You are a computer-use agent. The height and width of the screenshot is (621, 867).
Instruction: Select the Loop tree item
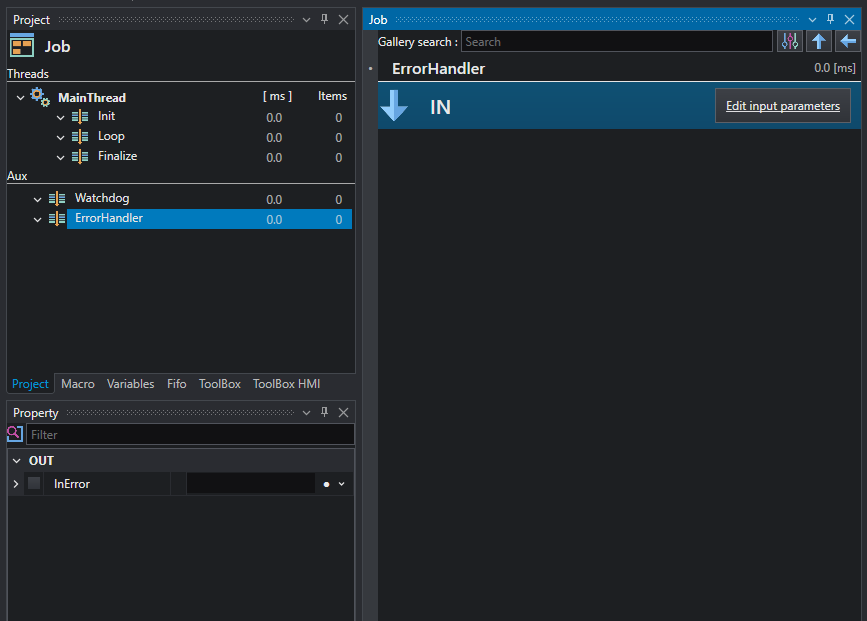click(111, 136)
